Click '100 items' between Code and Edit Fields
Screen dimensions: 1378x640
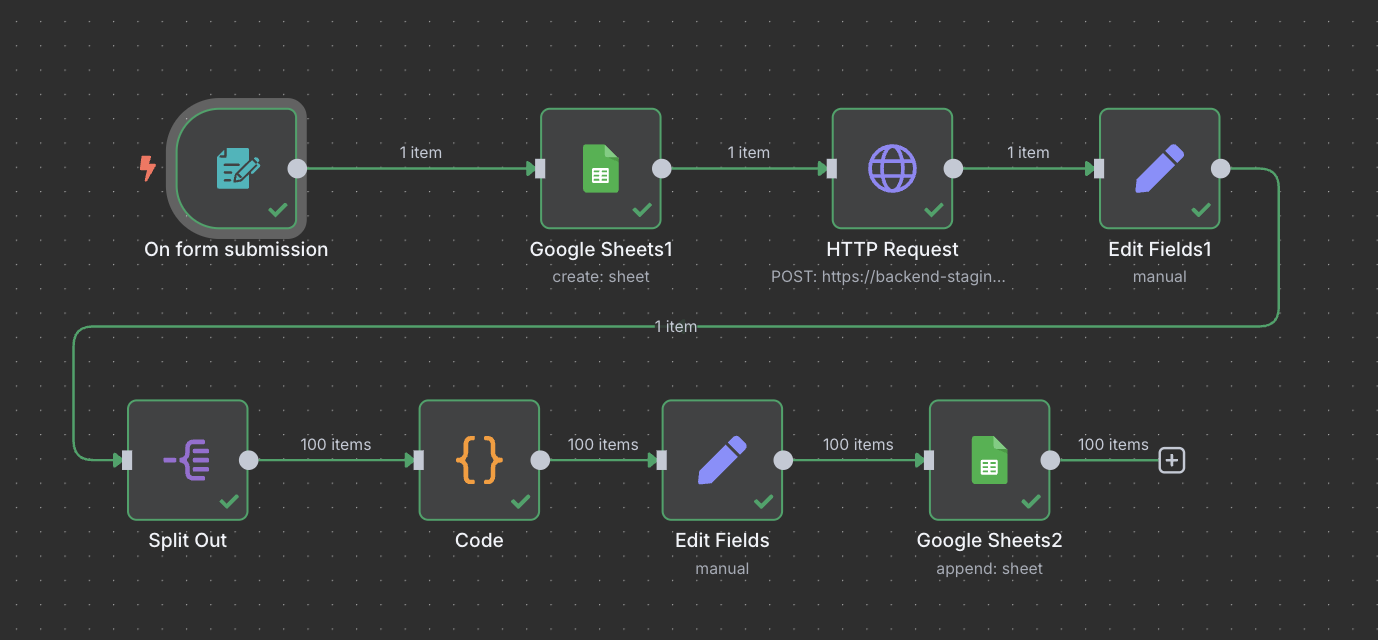pyautogui.click(x=603, y=444)
